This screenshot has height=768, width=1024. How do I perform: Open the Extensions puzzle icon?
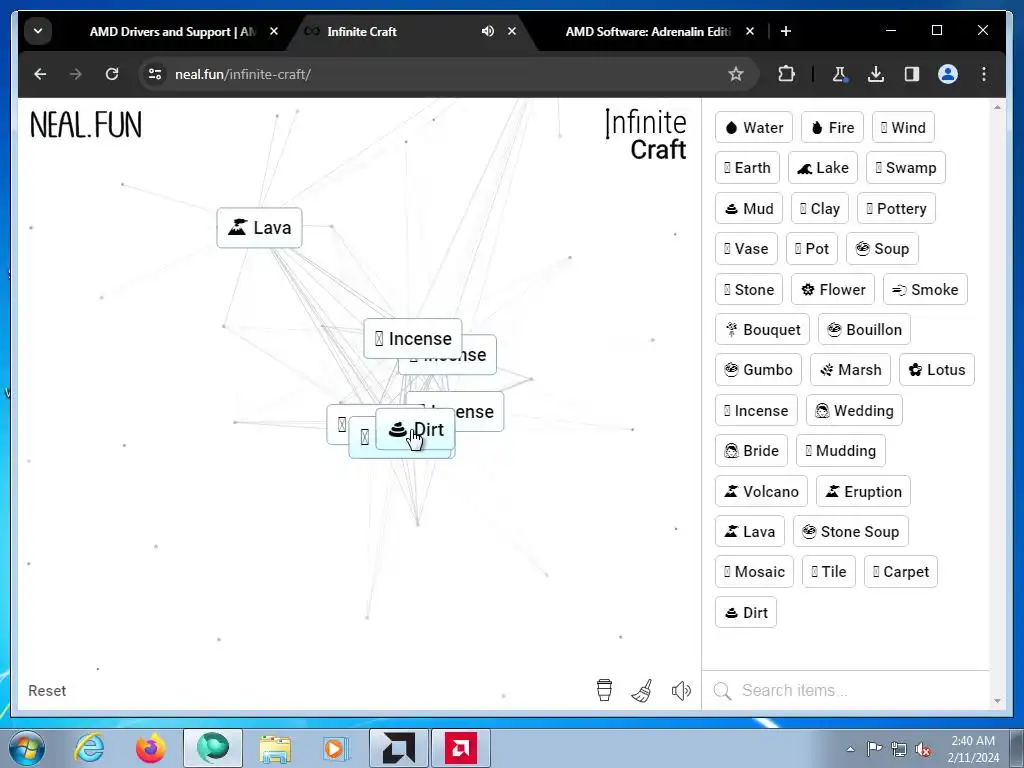tap(786, 74)
